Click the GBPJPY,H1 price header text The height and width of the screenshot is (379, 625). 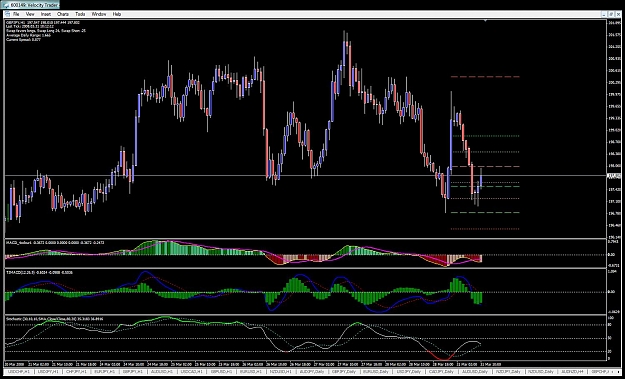[x=42, y=23]
